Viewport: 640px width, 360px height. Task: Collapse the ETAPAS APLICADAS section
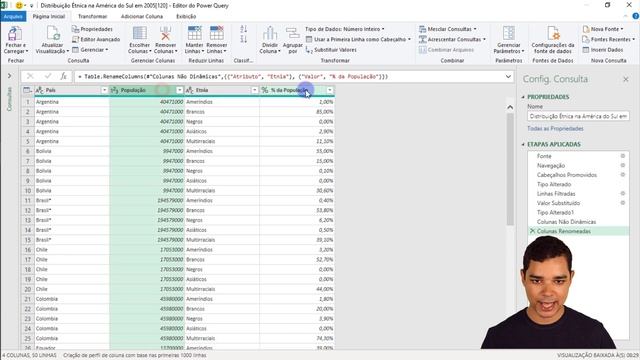523,144
